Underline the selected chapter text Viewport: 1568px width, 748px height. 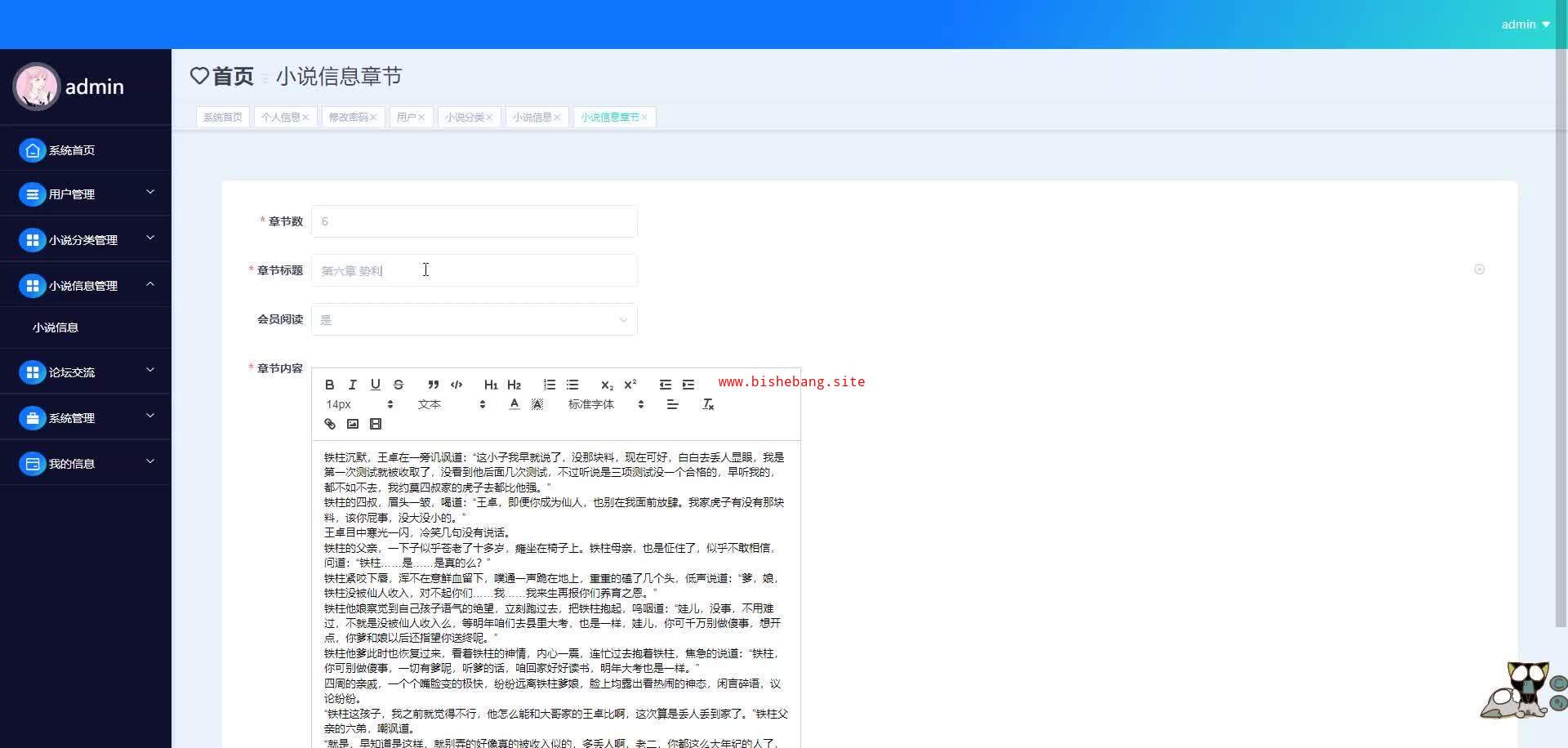[x=376, y=385]
